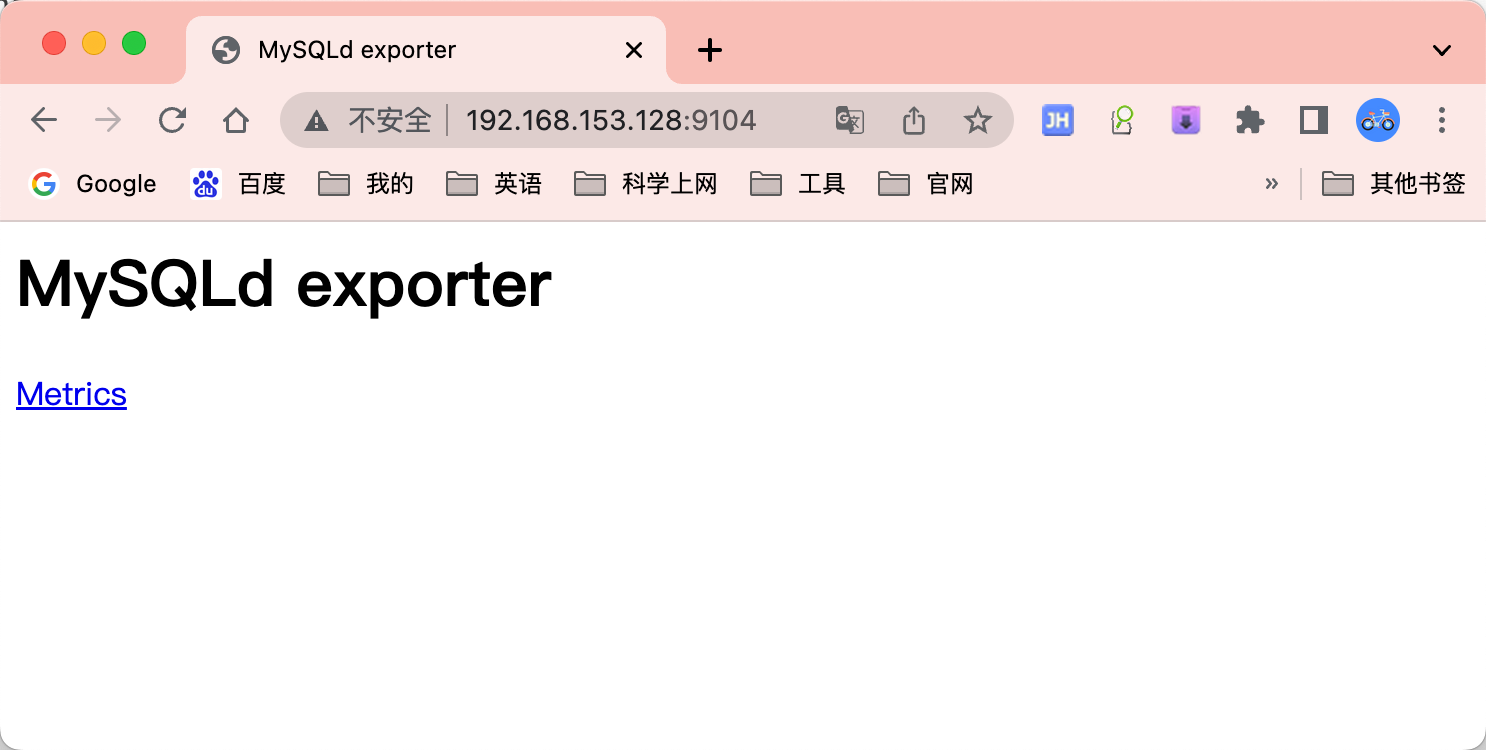Open the purple download extension icon
This screenshot has height=750, width=1486.
[1186, 121]
